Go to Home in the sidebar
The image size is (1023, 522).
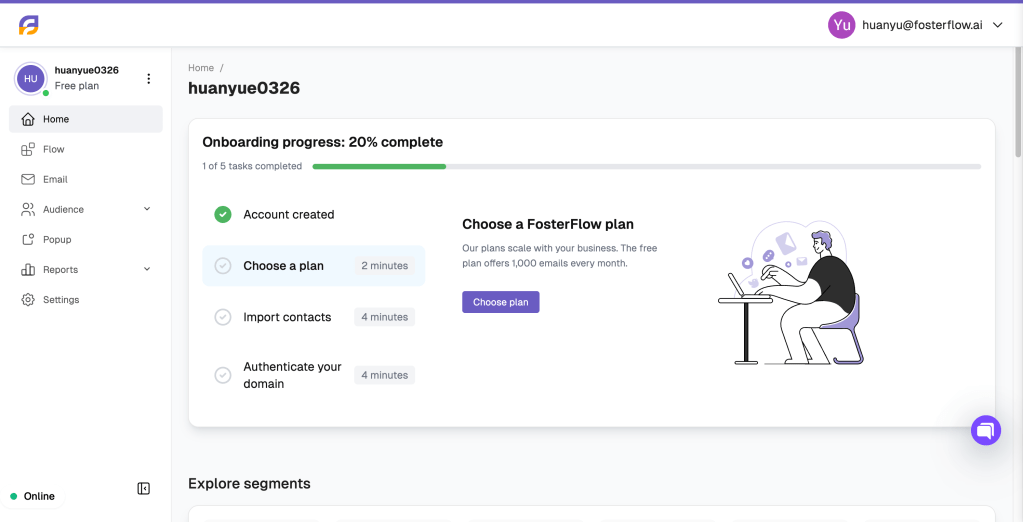point(85,119)
